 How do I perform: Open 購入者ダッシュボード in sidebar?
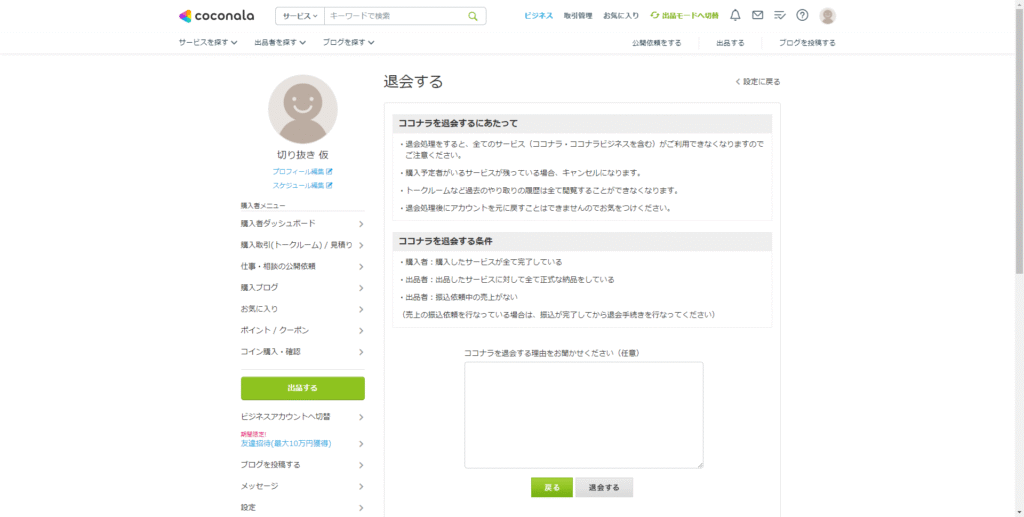[x=302, y=224]
